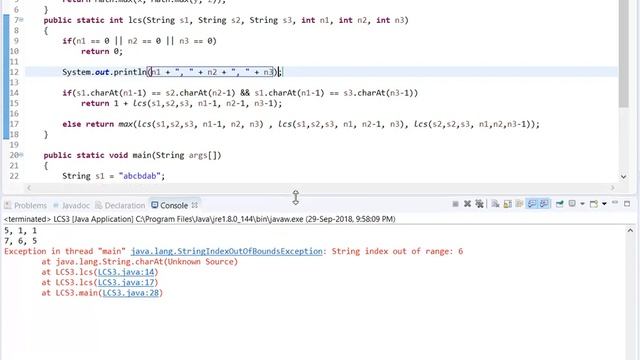Close the Console tab via its X
The image size is (640, 360).
[x=195, y=205]
